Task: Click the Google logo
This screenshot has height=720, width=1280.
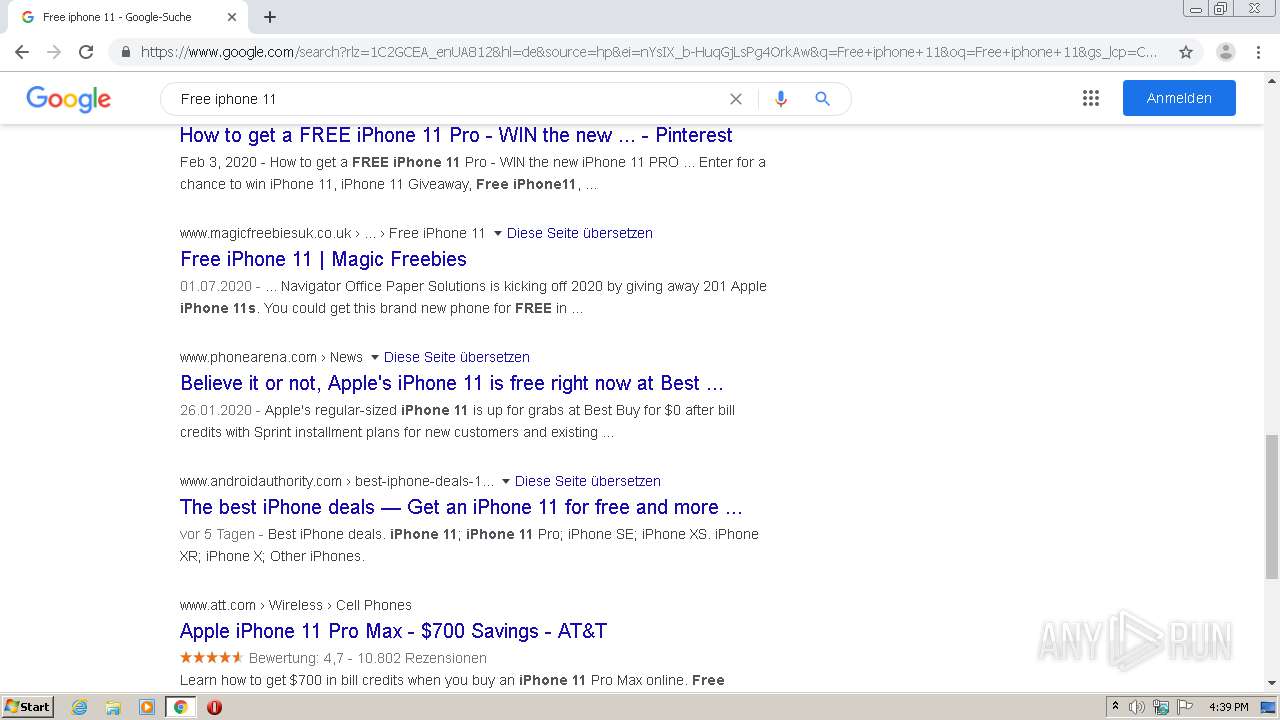Action: pyautogui.click(x=68, y=99)
